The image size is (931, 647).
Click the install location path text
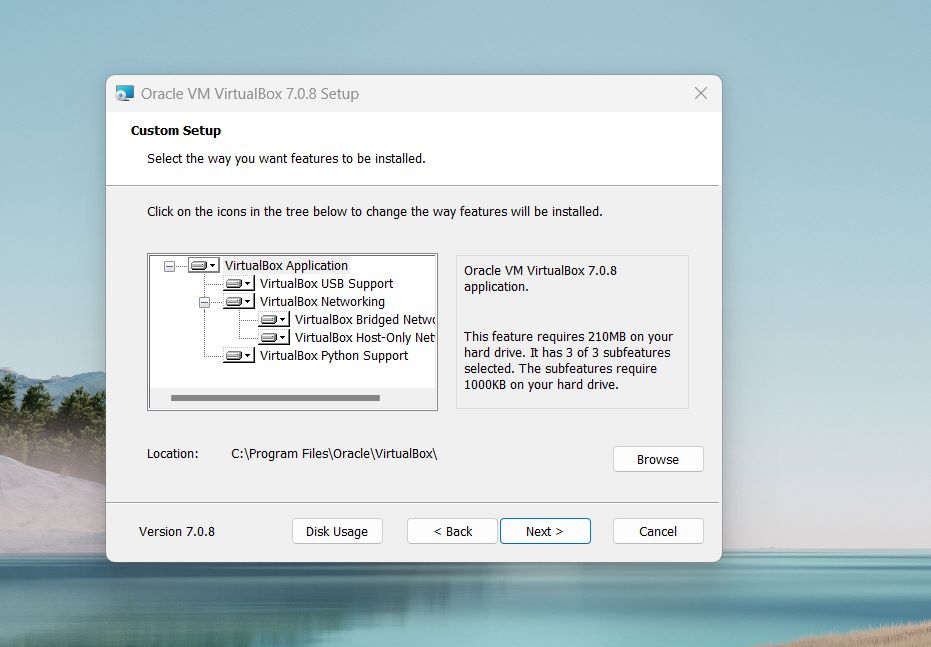[x=334, y=453]
